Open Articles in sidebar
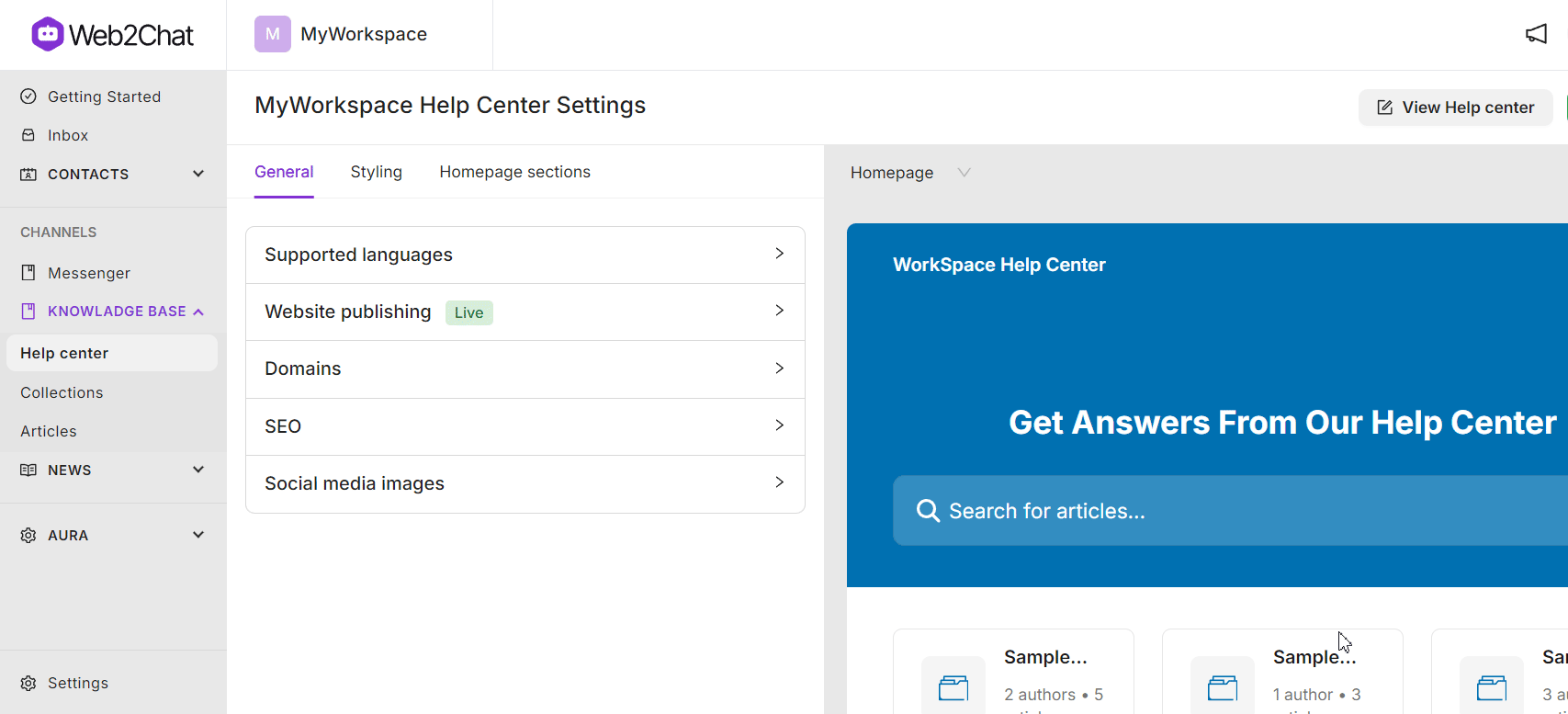Screen dimensions: 1568x714 click(49, 431)
